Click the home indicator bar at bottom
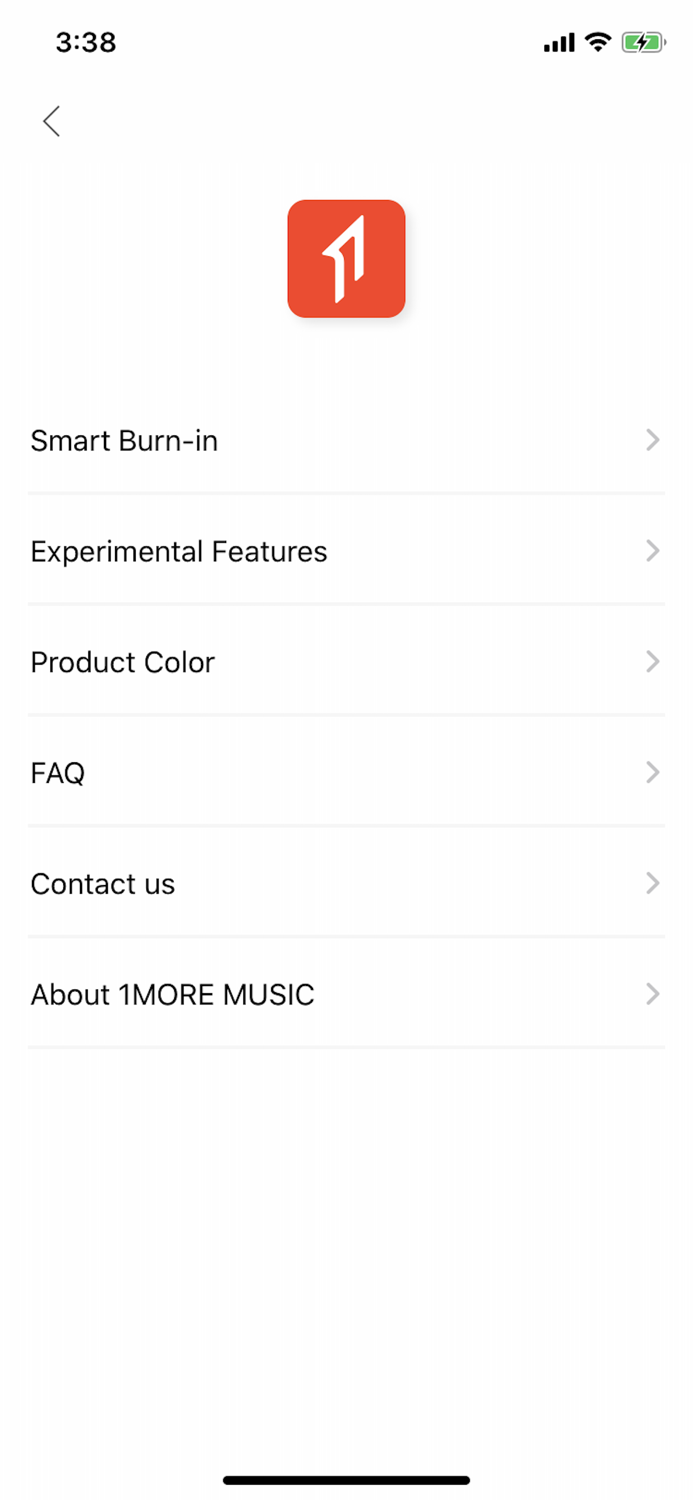This screenshot has height=1500, width=693. 346,1479
